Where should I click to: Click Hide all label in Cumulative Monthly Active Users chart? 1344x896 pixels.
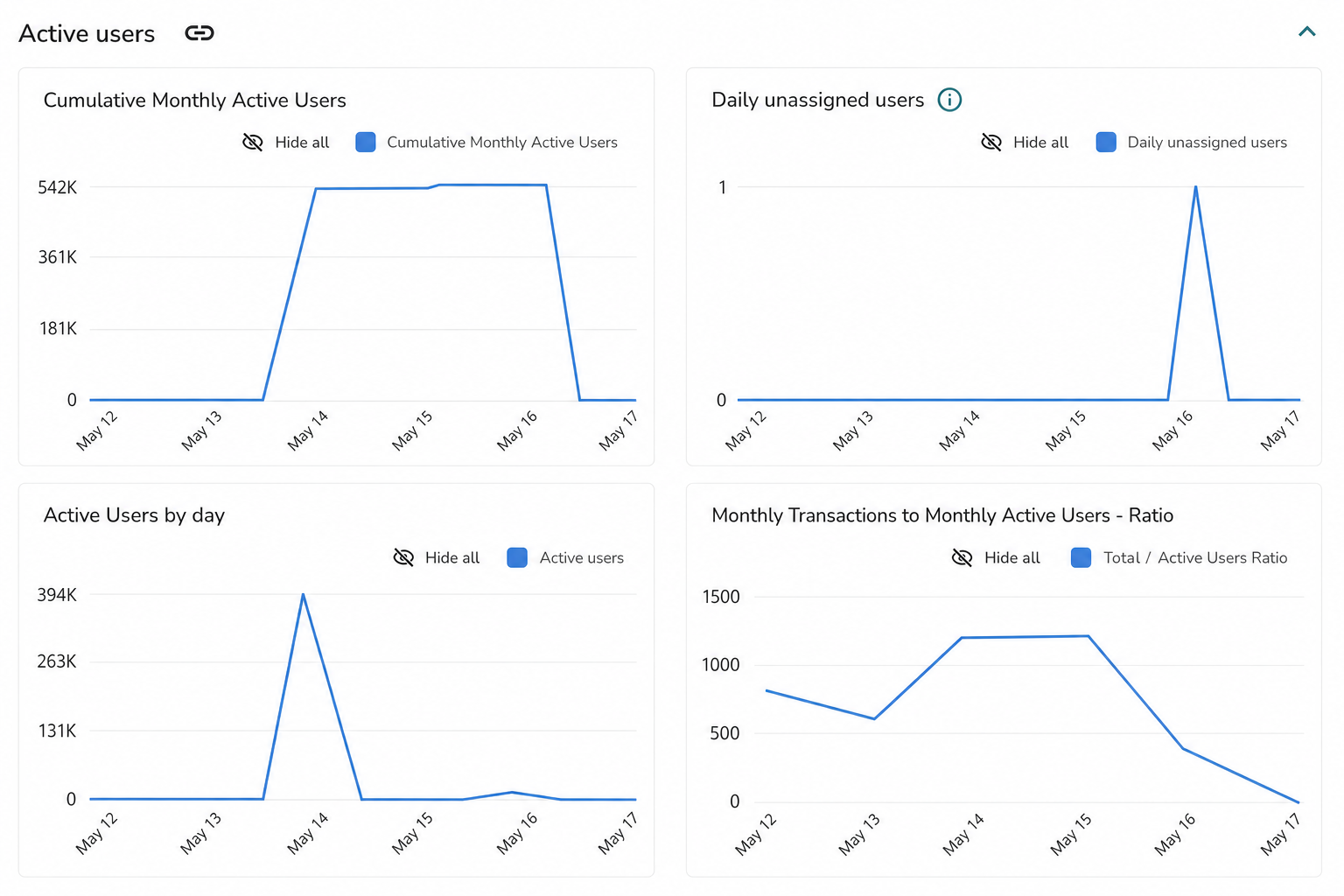tap(302, 143)
